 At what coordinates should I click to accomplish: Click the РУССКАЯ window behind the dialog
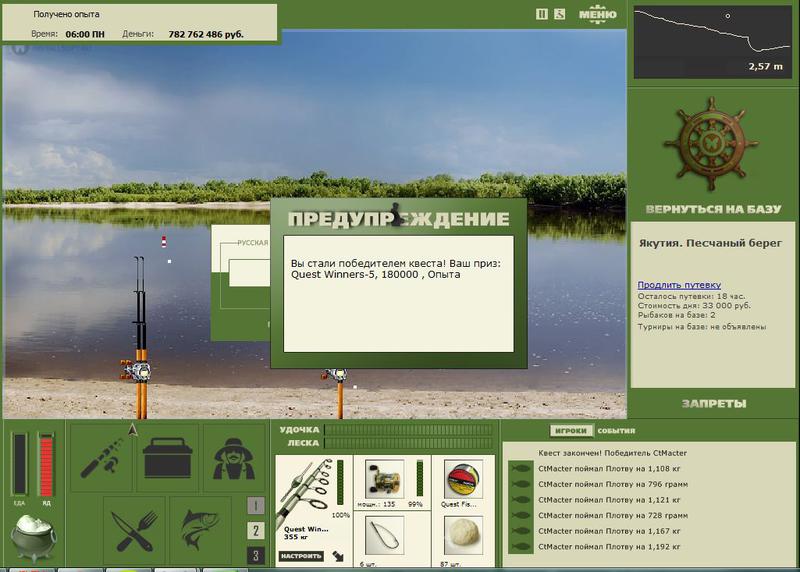pyautogui.click(x=241, y=282)
